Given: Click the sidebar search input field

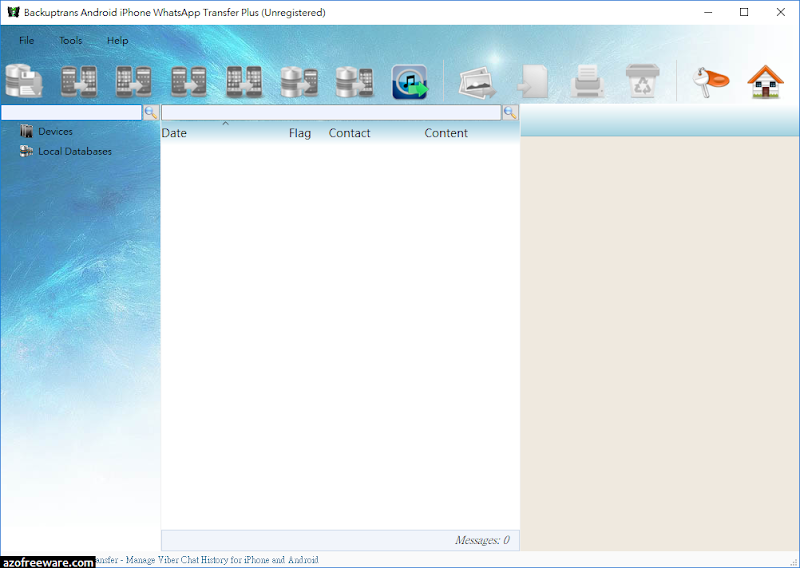Looking at the screenshot, I should [71, 112].
